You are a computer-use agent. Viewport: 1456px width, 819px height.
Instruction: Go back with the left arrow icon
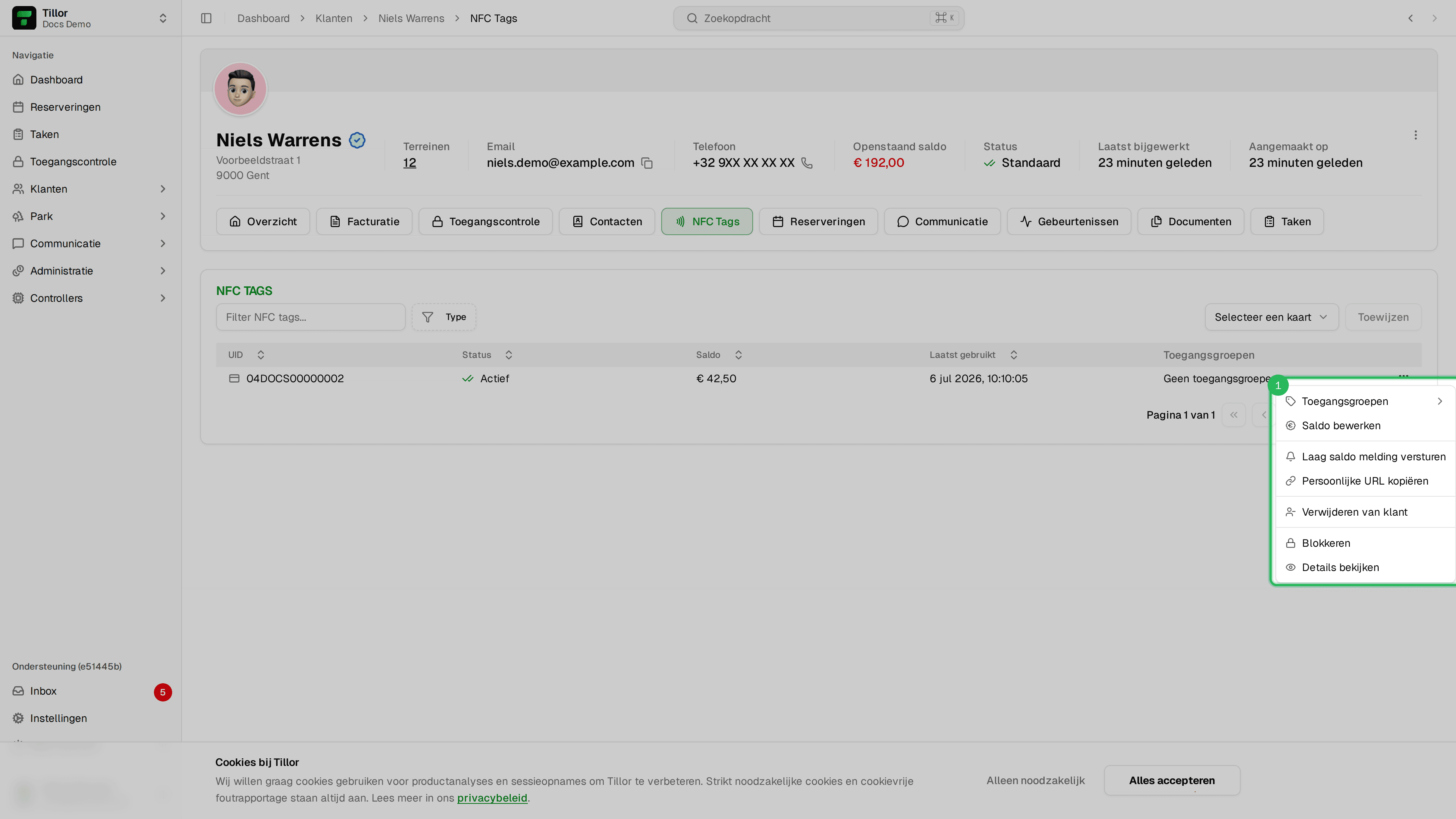tap(1411, 18)
